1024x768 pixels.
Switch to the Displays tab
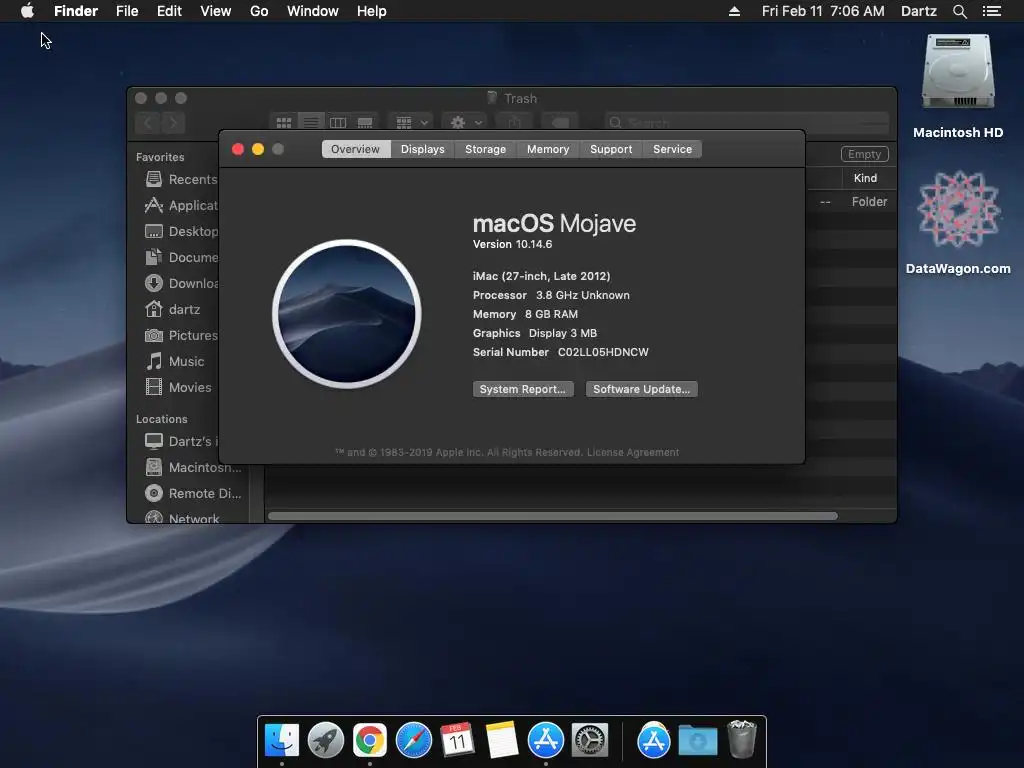click(x=423, y=149)
